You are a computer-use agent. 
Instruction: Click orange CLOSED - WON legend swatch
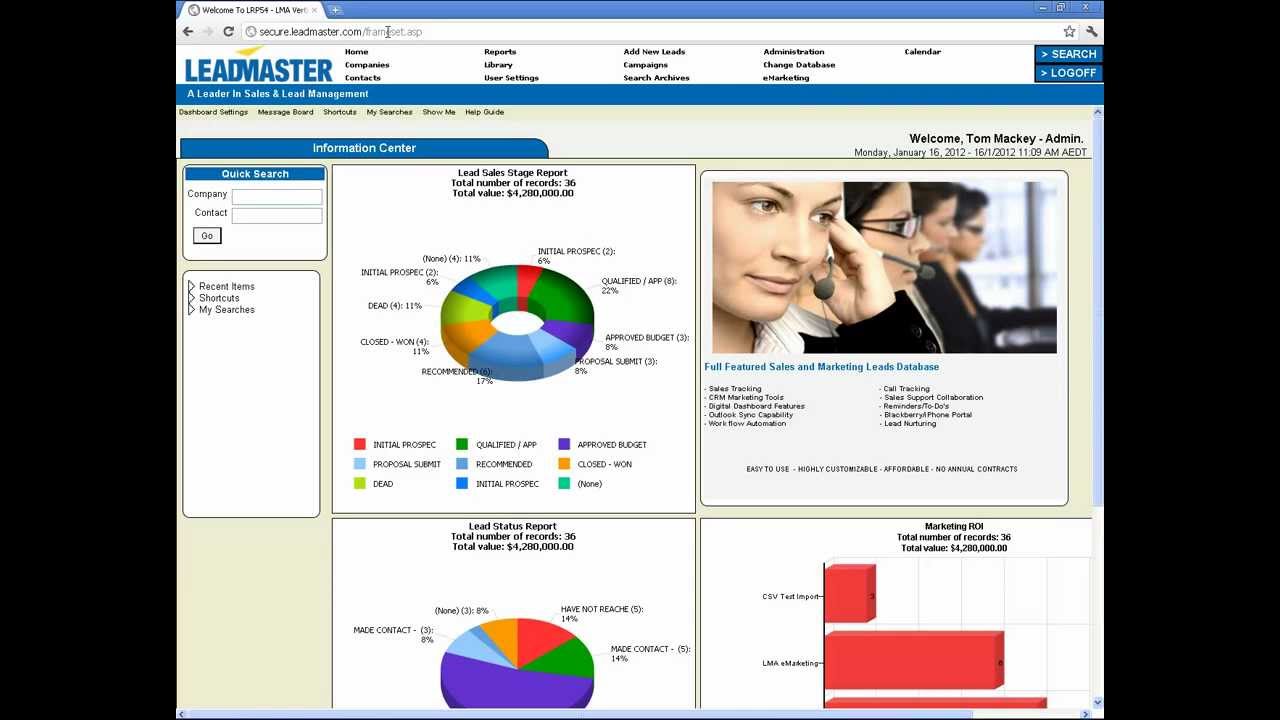tap(564, 464)
